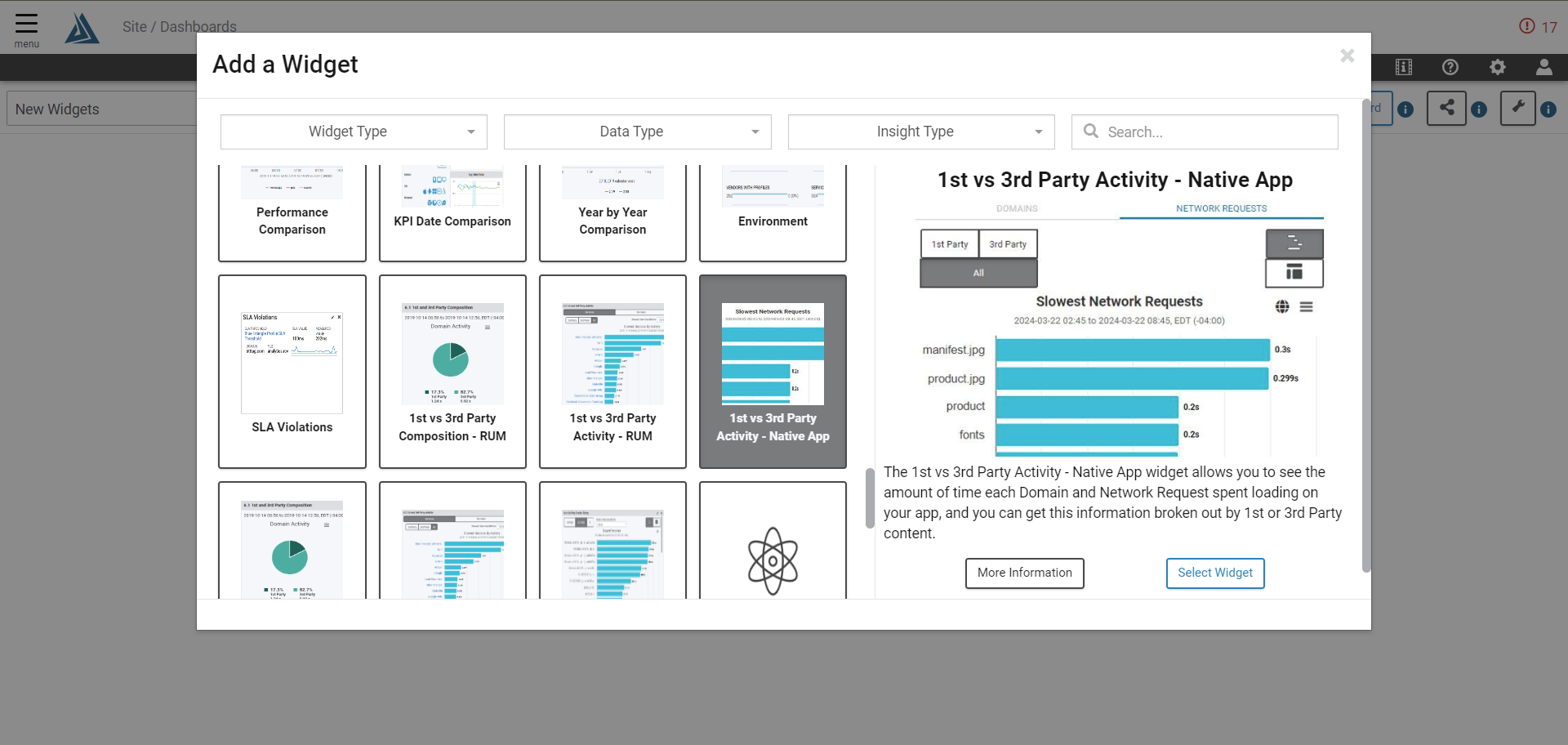Click the wrench tools icon button
This screenshot has height=745, width=1568.
[1517, 108]
